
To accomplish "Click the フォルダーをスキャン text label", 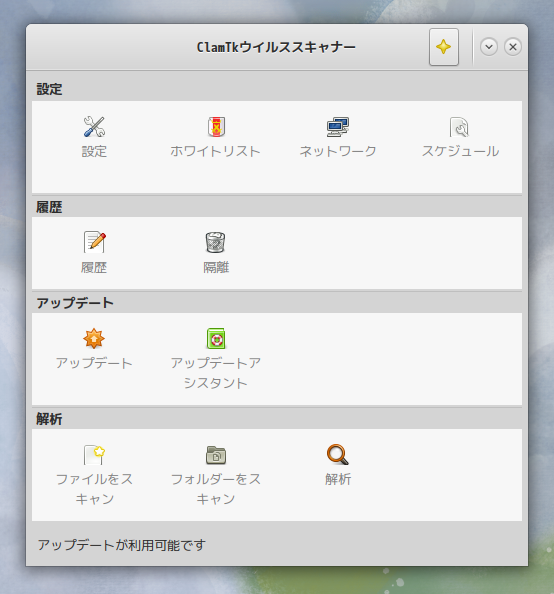I will coord(216,489).
